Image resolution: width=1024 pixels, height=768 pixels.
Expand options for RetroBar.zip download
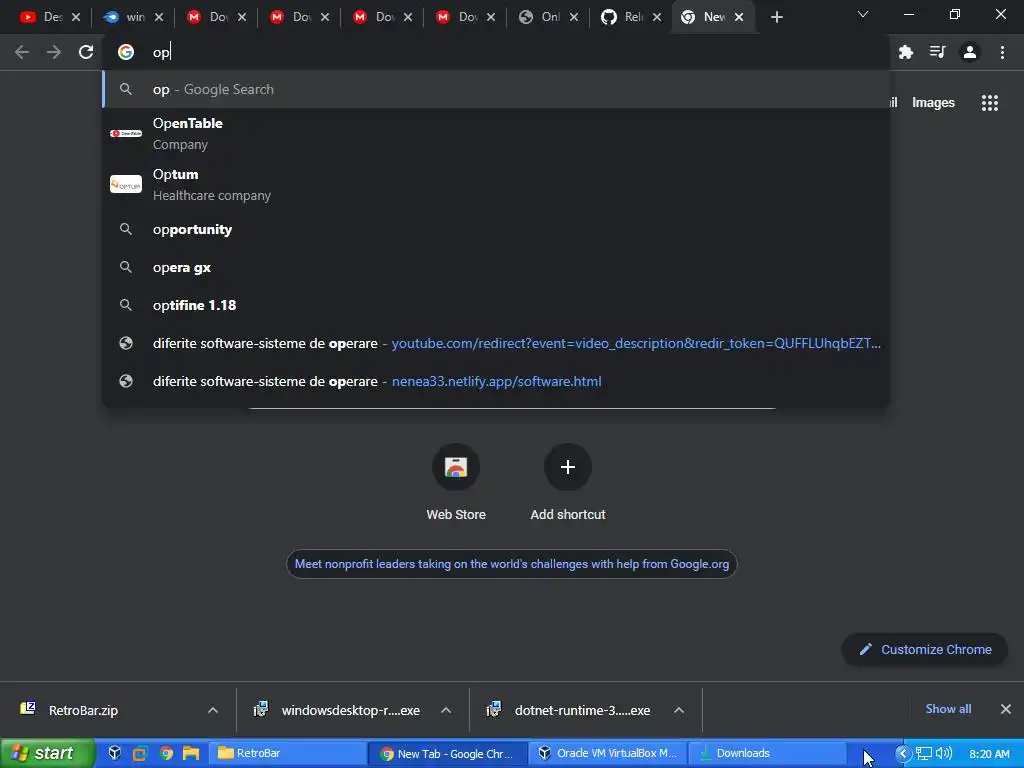tap(213, 710)
